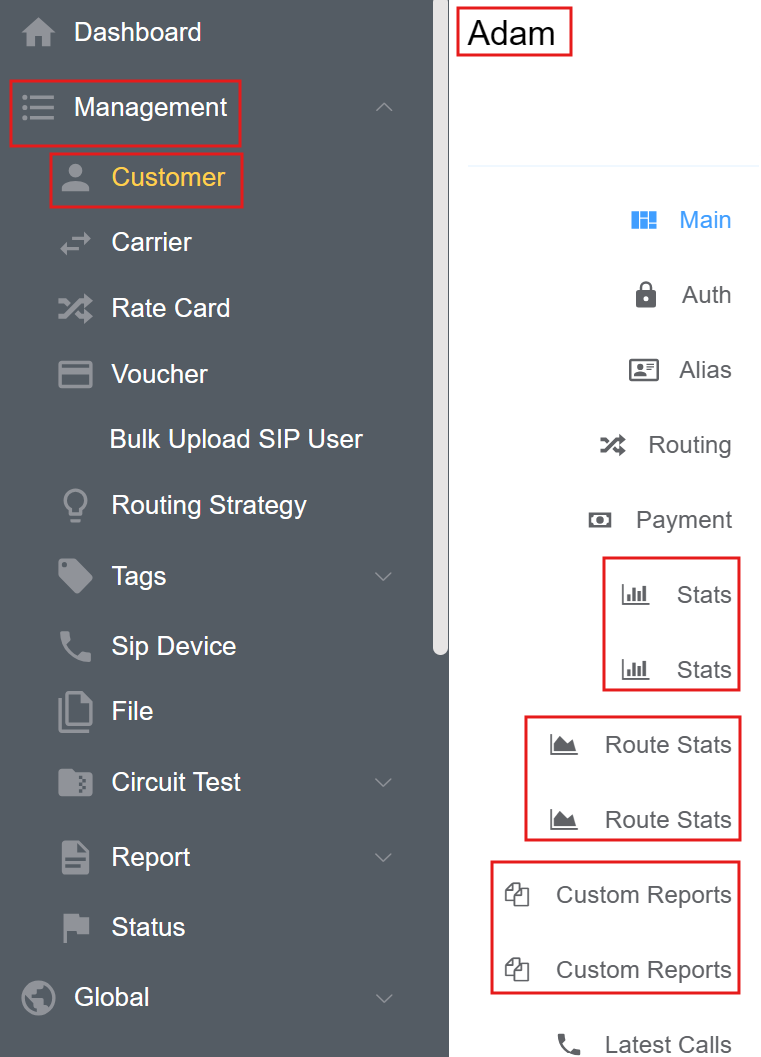761x1057 pixels.
Task: Click the banknote icon beside Payment
Action: (600, 520)
